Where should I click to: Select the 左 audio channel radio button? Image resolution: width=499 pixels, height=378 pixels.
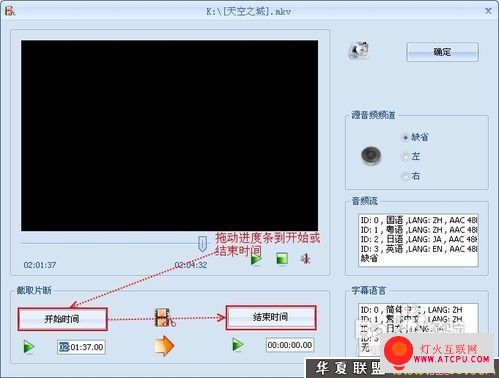(x=405, y=156)
